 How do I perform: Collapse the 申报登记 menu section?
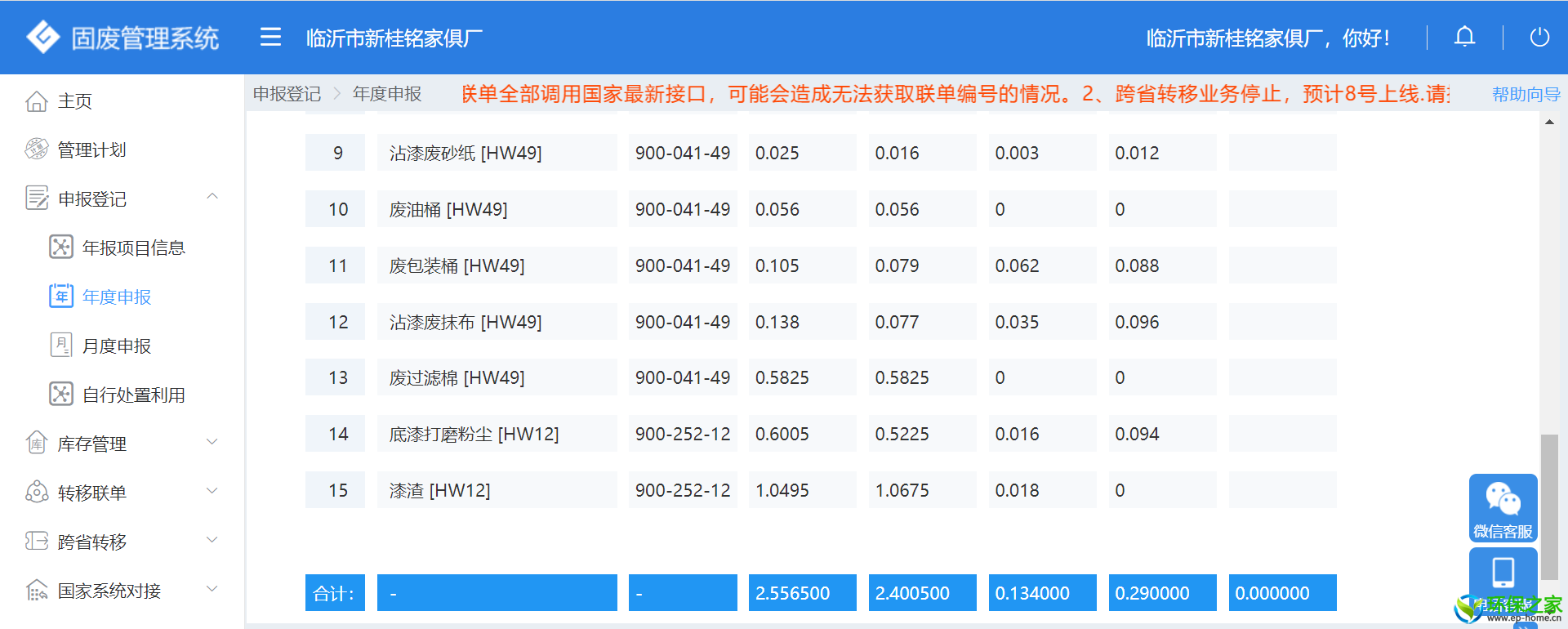tap(212, 197)
